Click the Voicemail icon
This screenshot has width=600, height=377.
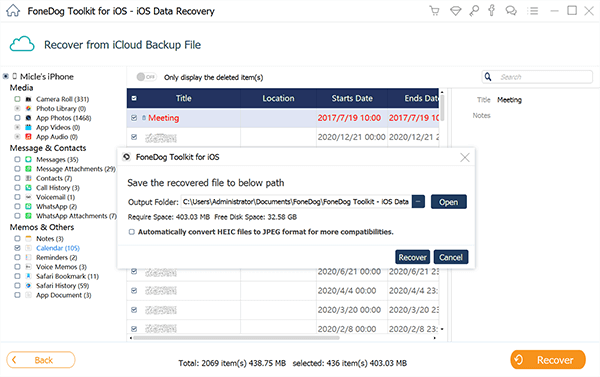[x=28, y=197]
